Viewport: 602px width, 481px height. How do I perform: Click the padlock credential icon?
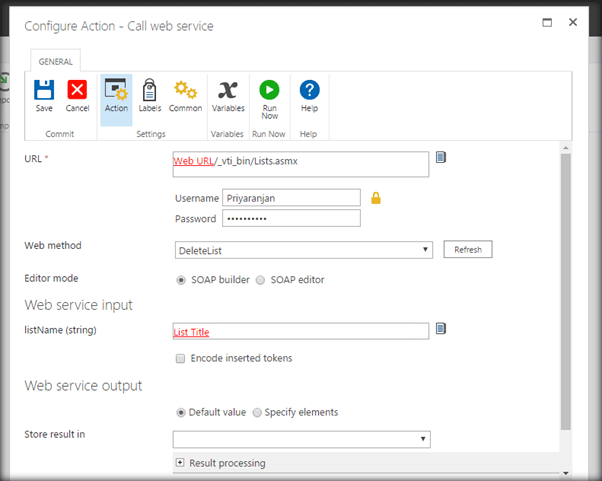click(376, 198)
